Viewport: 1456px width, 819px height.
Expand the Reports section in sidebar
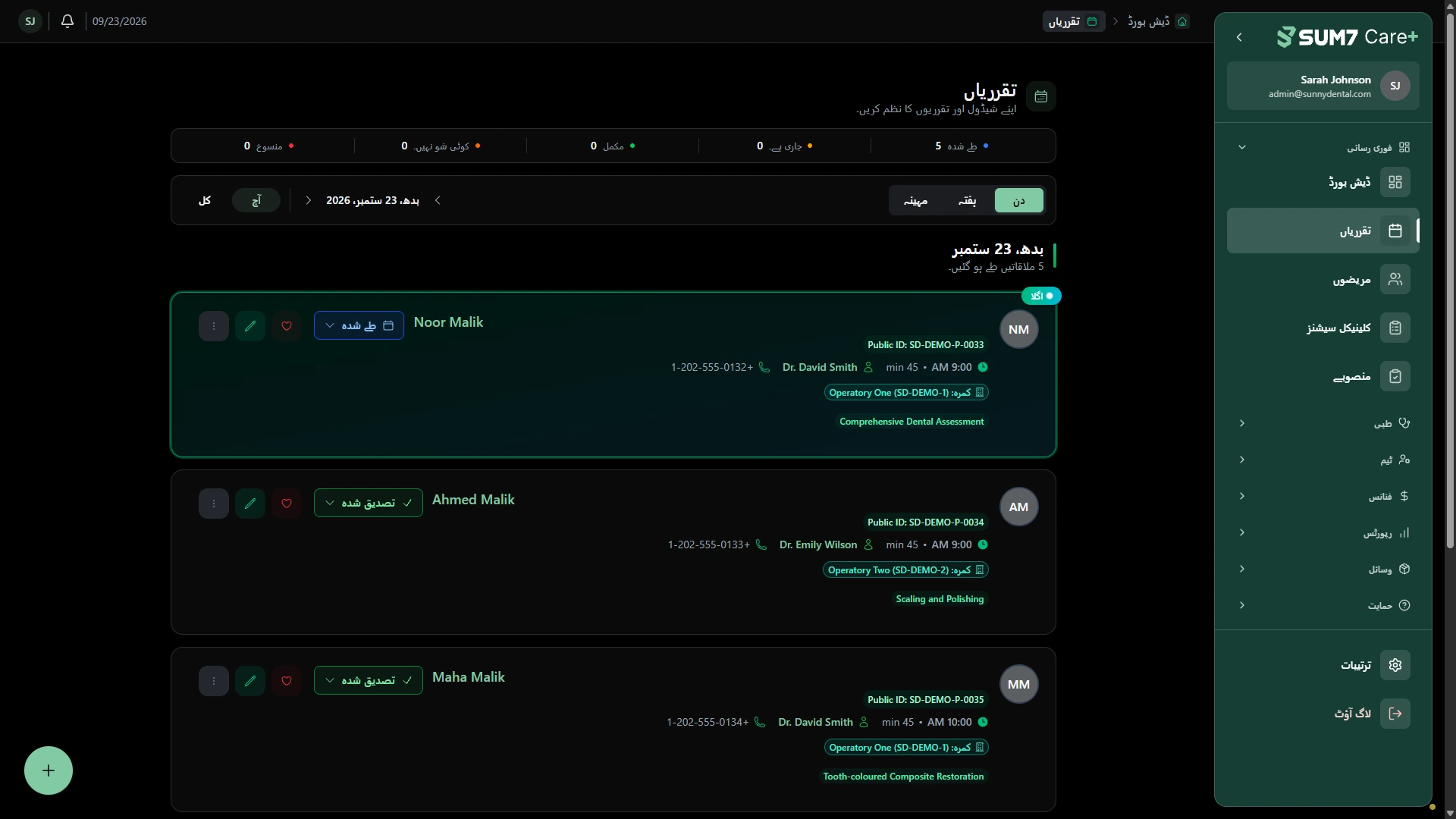pyautogui.click(x=1323, y=532)
